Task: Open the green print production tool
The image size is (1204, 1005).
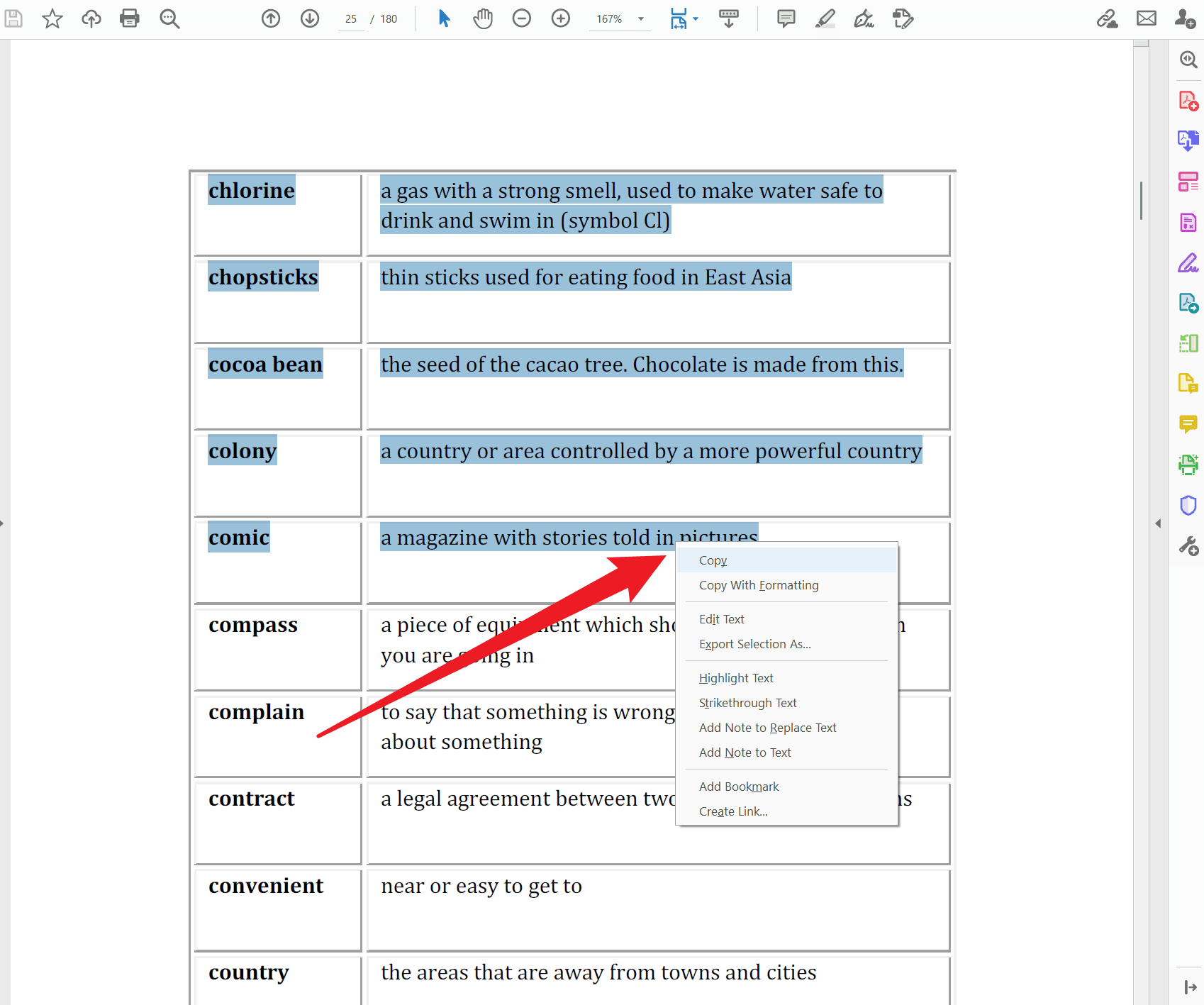Action: click(1188, 465)
